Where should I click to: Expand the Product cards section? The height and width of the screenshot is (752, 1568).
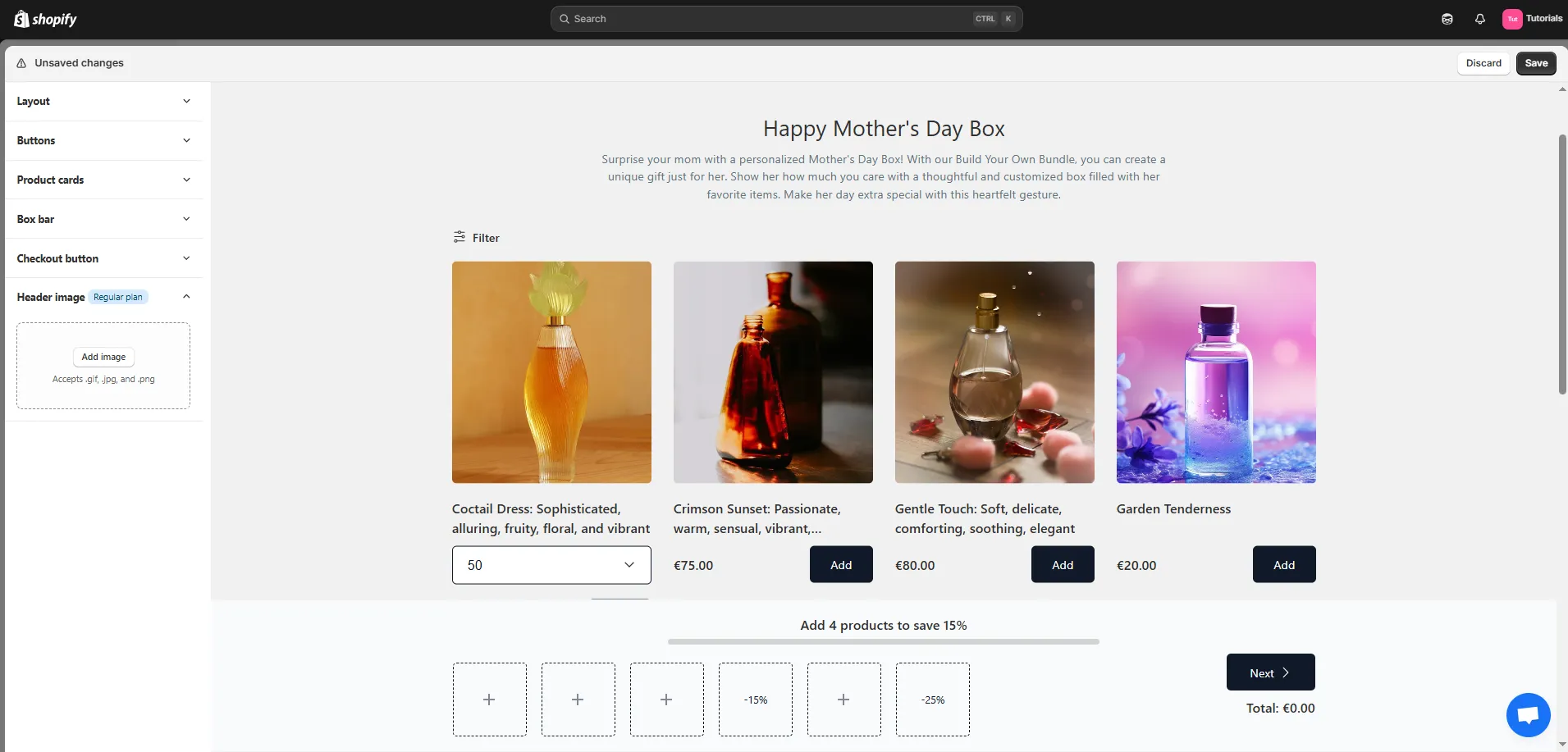103,180
